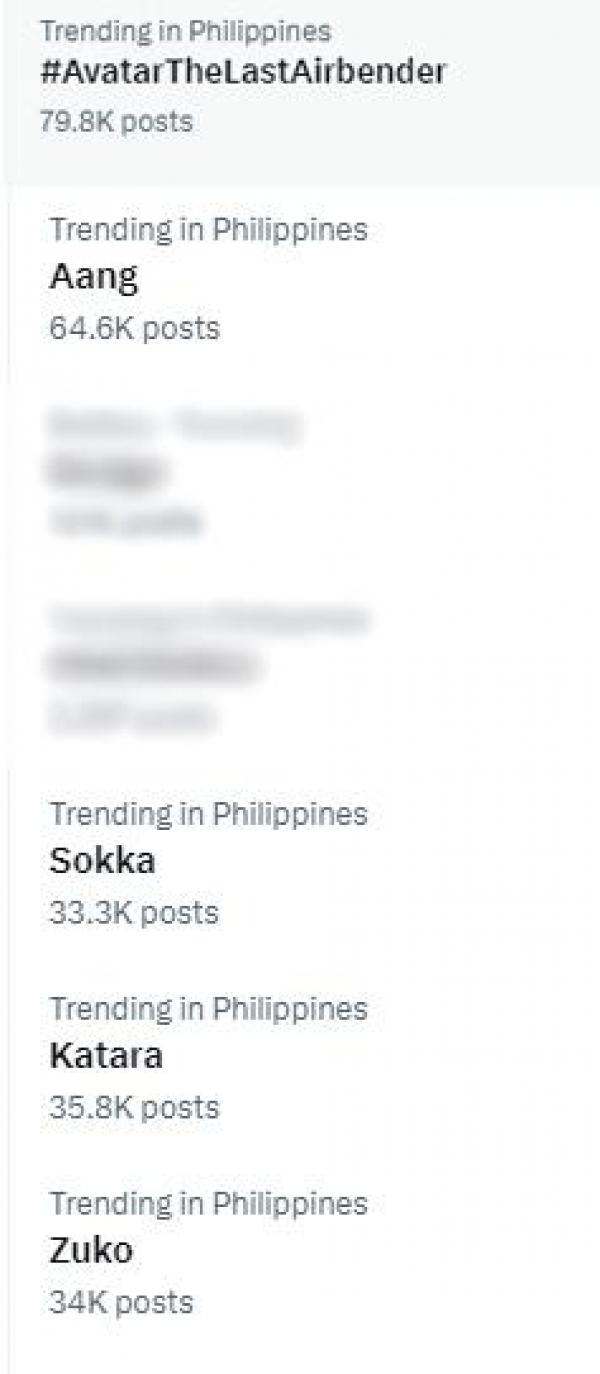
Task: Click the 64.6K posts count
Action: (134, 328)
